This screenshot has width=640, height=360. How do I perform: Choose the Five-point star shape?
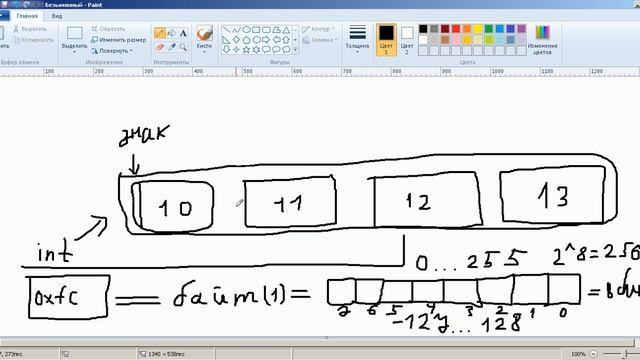tap(246, 49)
